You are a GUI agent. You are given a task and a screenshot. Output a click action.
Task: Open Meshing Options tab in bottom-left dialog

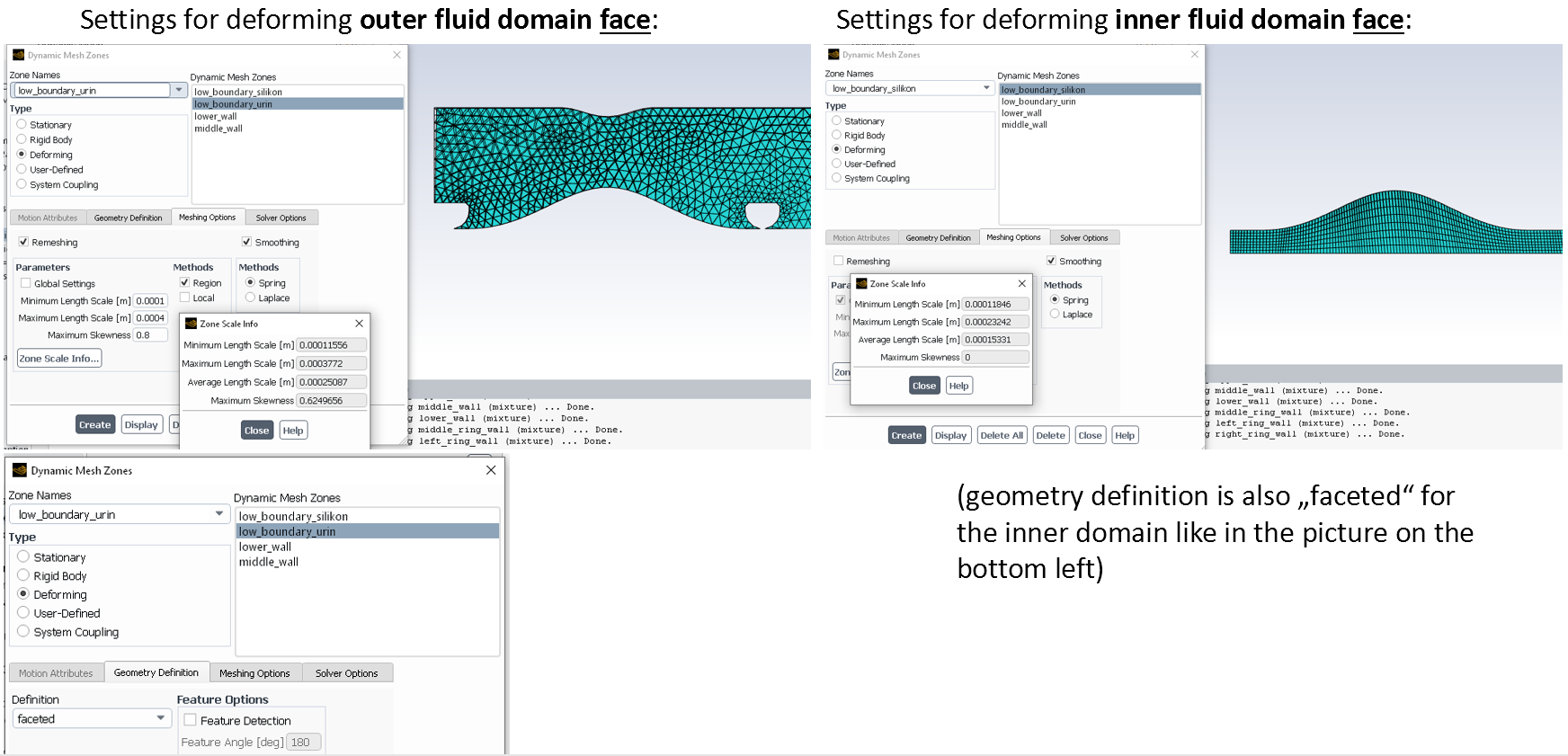tap(254, 673)
